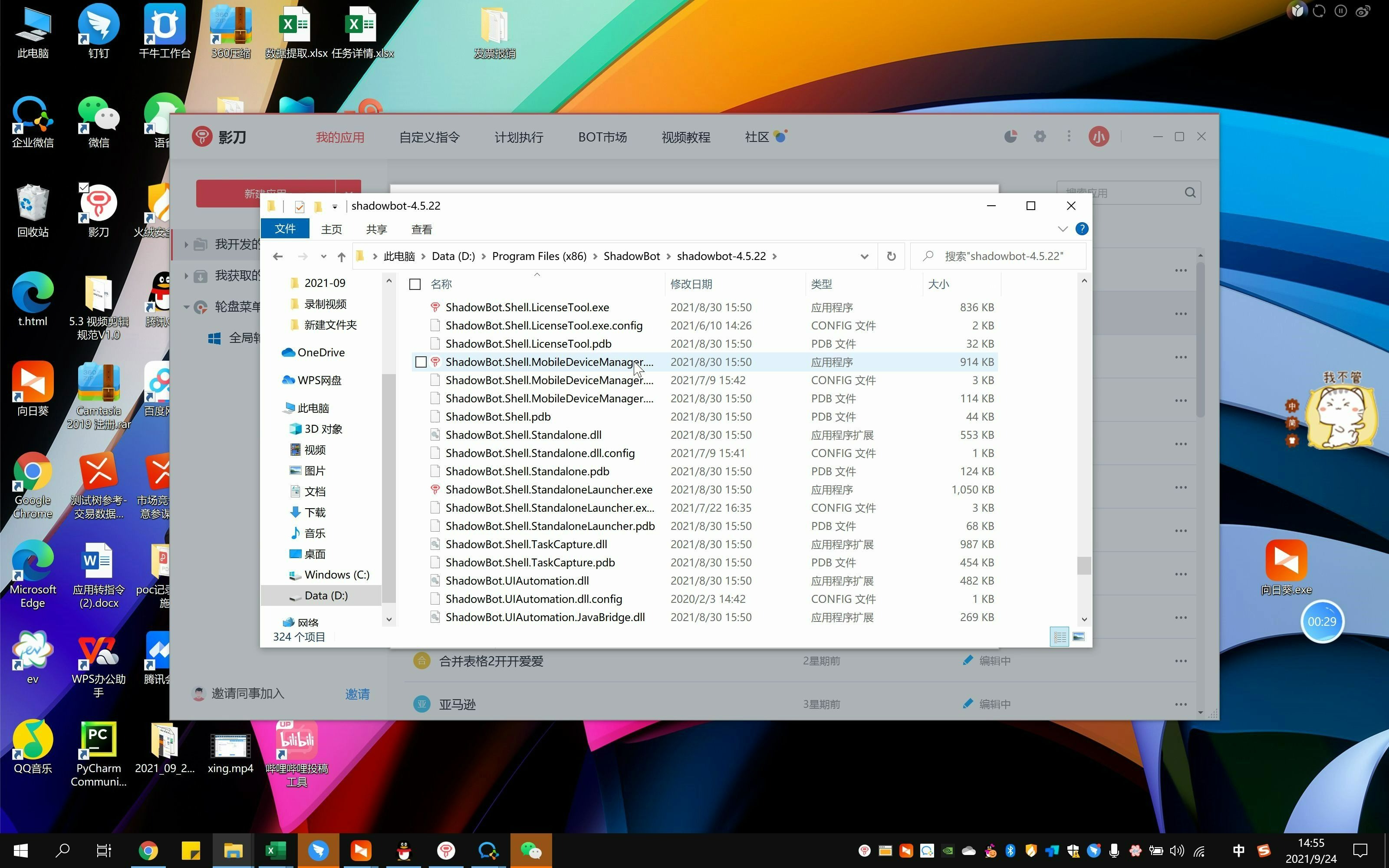The image size is (1389, 868).
Task: Open the Explorer 共享 ribbon tab
Action: click(x=376, y=229)
